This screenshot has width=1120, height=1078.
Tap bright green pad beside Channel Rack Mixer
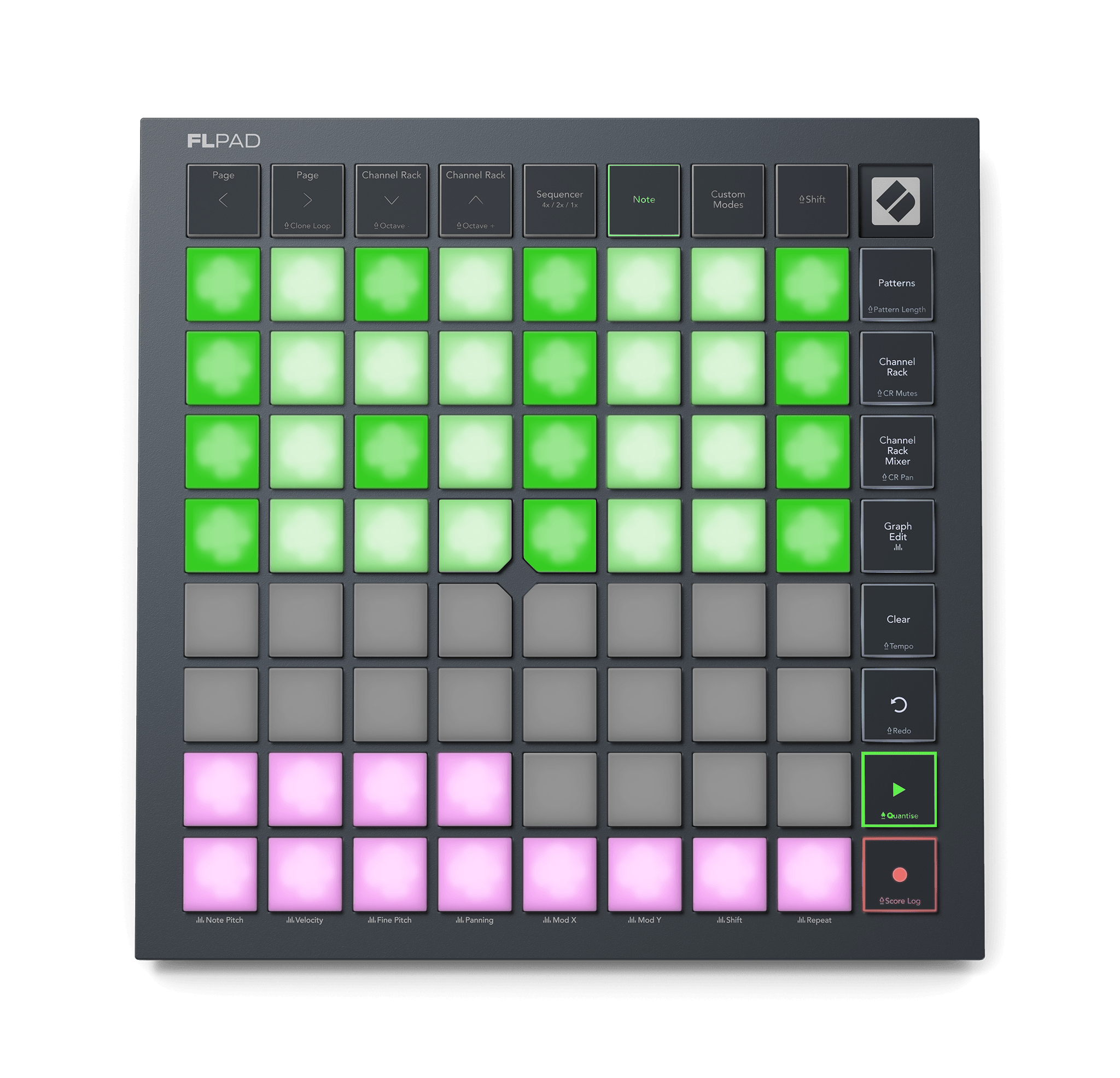click(x=813, y=452)
